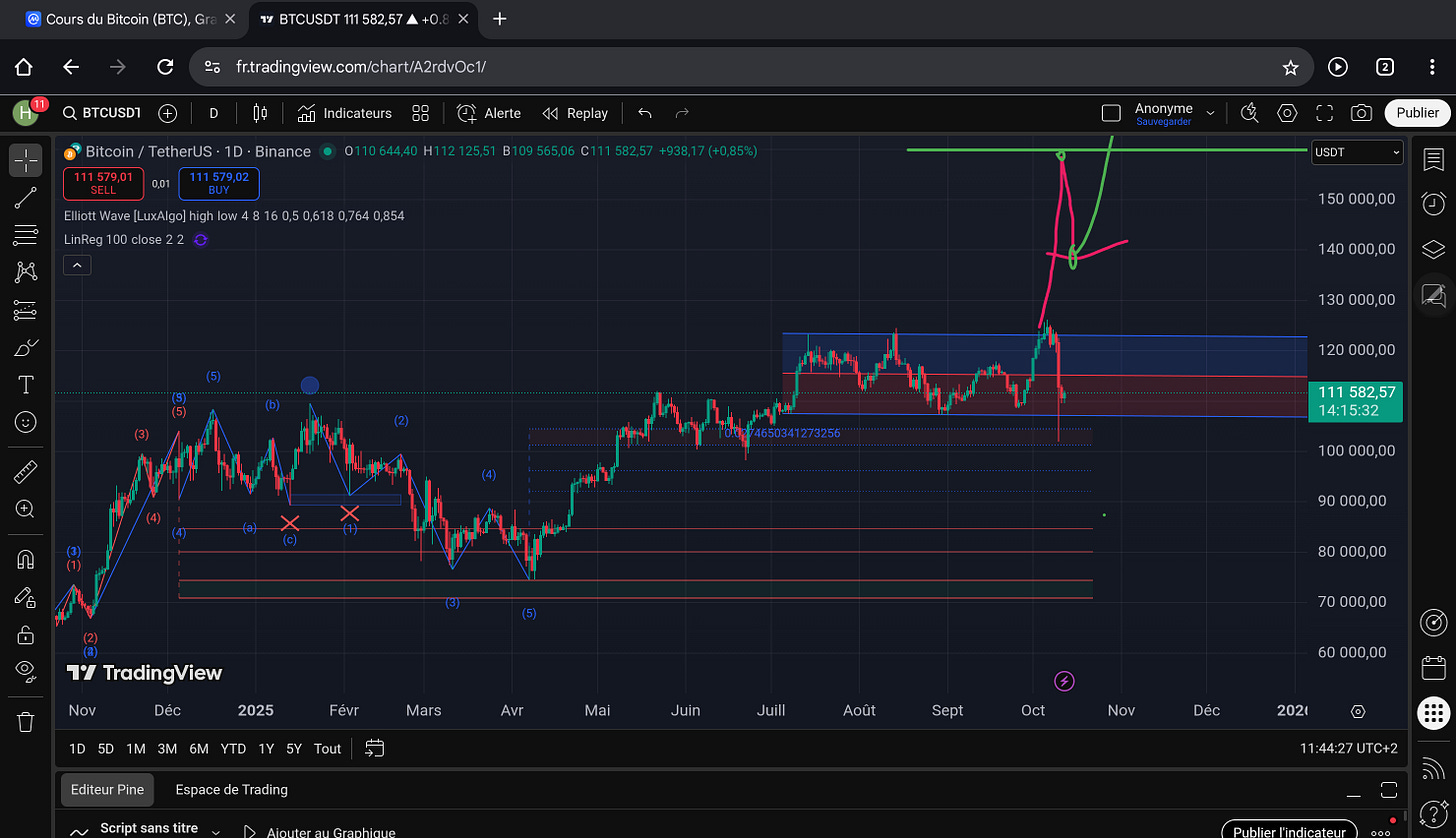Image resolution: width=1456 pixels, height=838 pixels.
Task: Open the ideas target icon panel
Action: 1433,623
